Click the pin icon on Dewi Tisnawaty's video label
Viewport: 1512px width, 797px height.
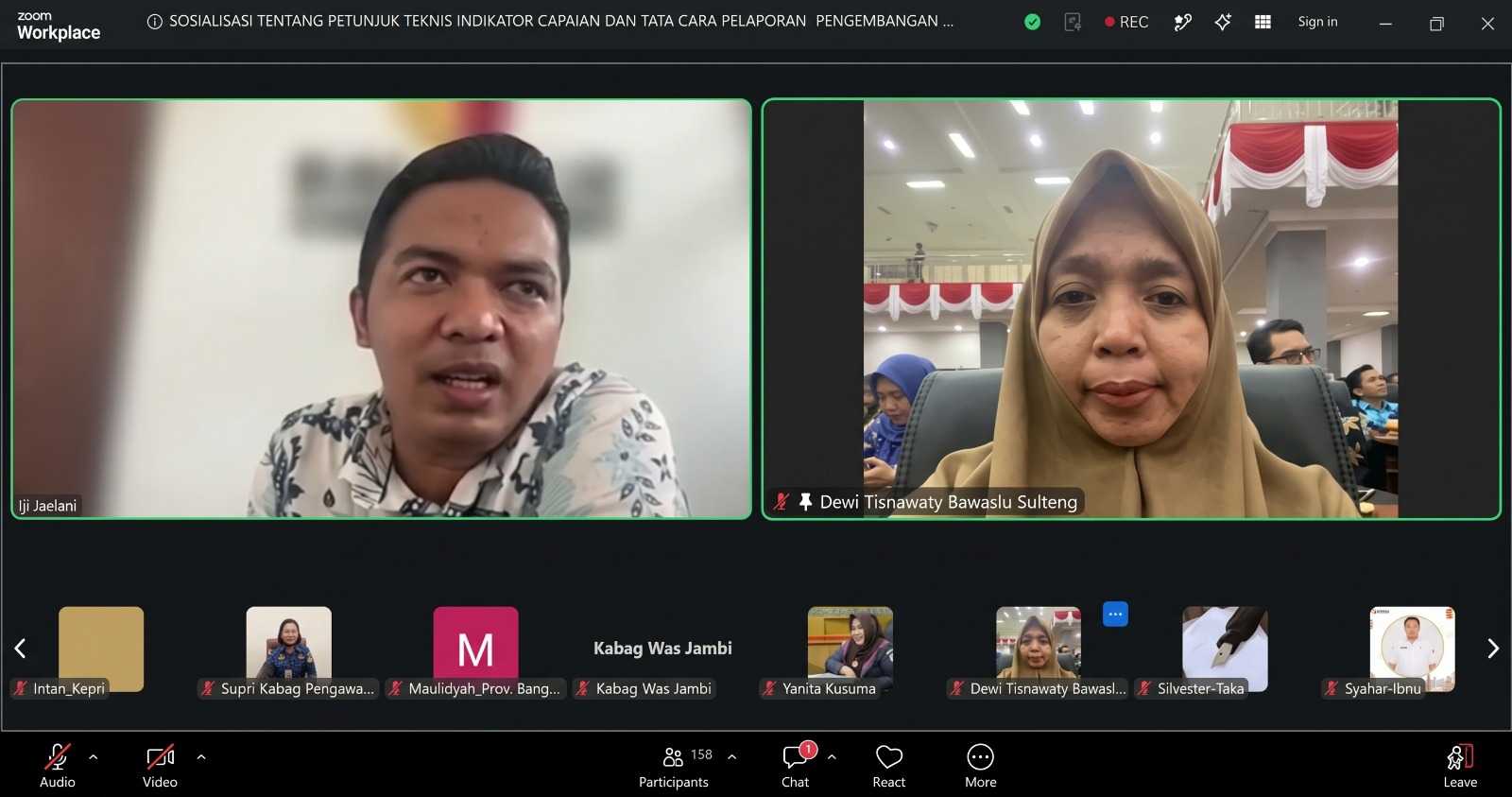point(805,502)
